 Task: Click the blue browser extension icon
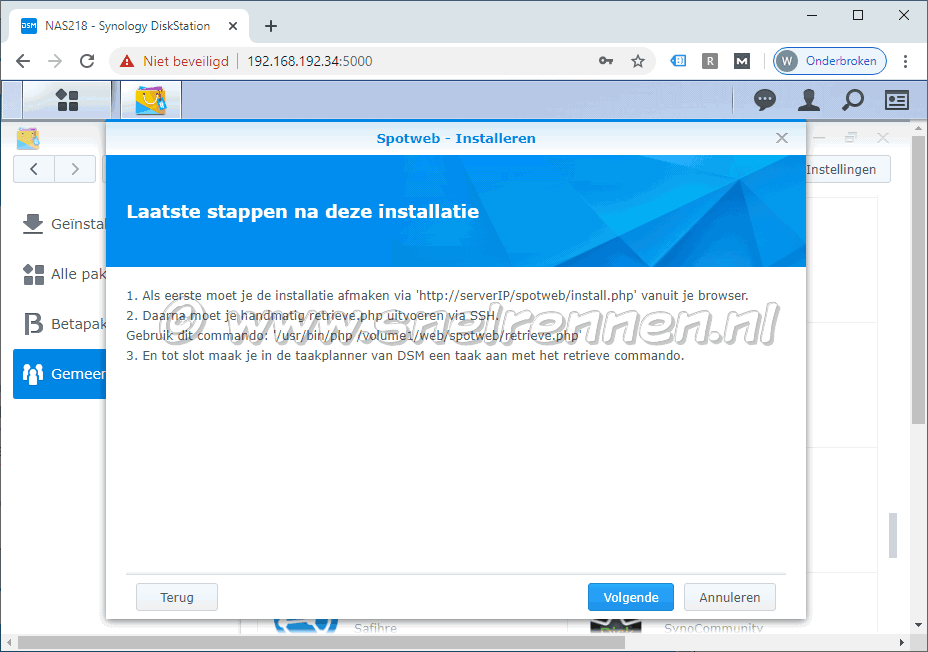[678, 61]
